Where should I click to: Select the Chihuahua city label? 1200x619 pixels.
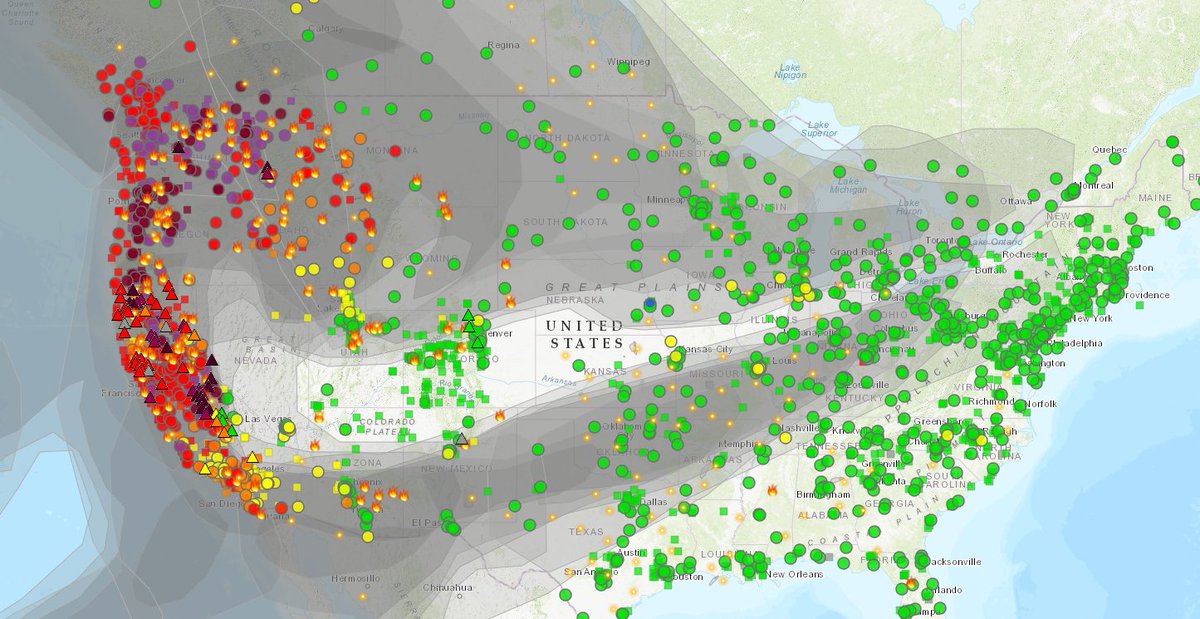[450, 587]
